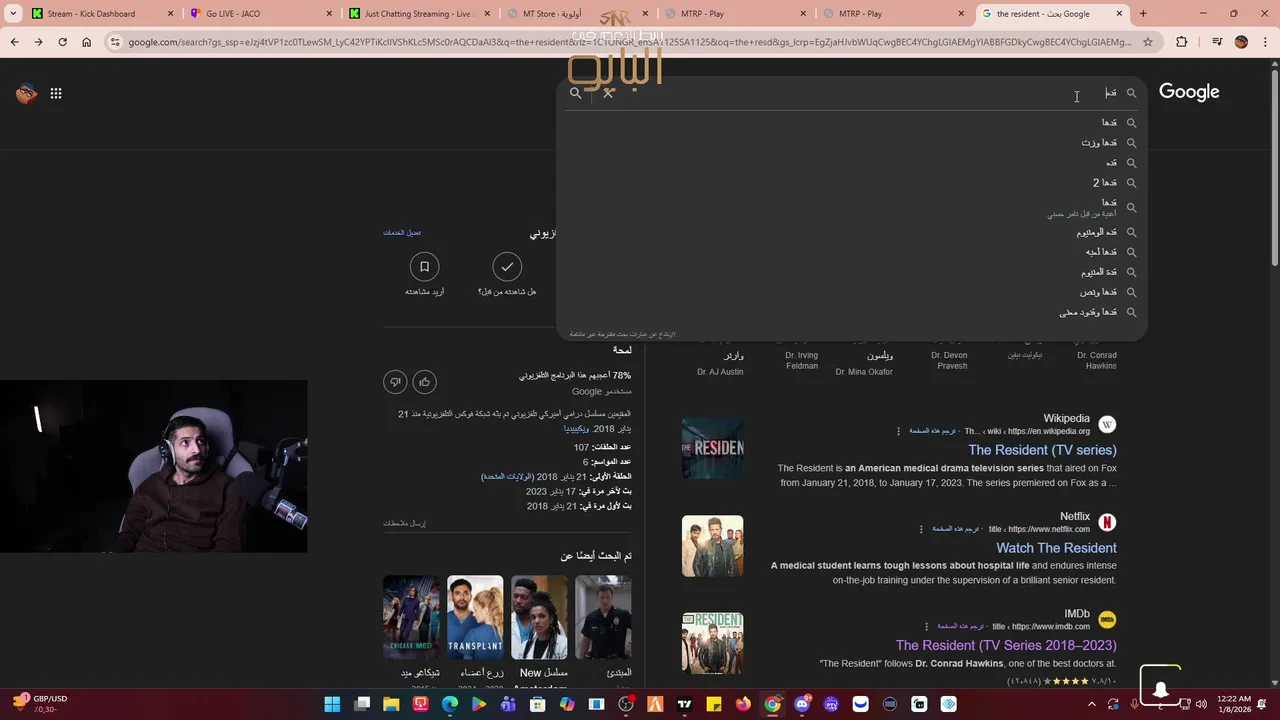
Task: Open the Netflix 'Watch The Resident' result
Action: tap(1056, 548)
